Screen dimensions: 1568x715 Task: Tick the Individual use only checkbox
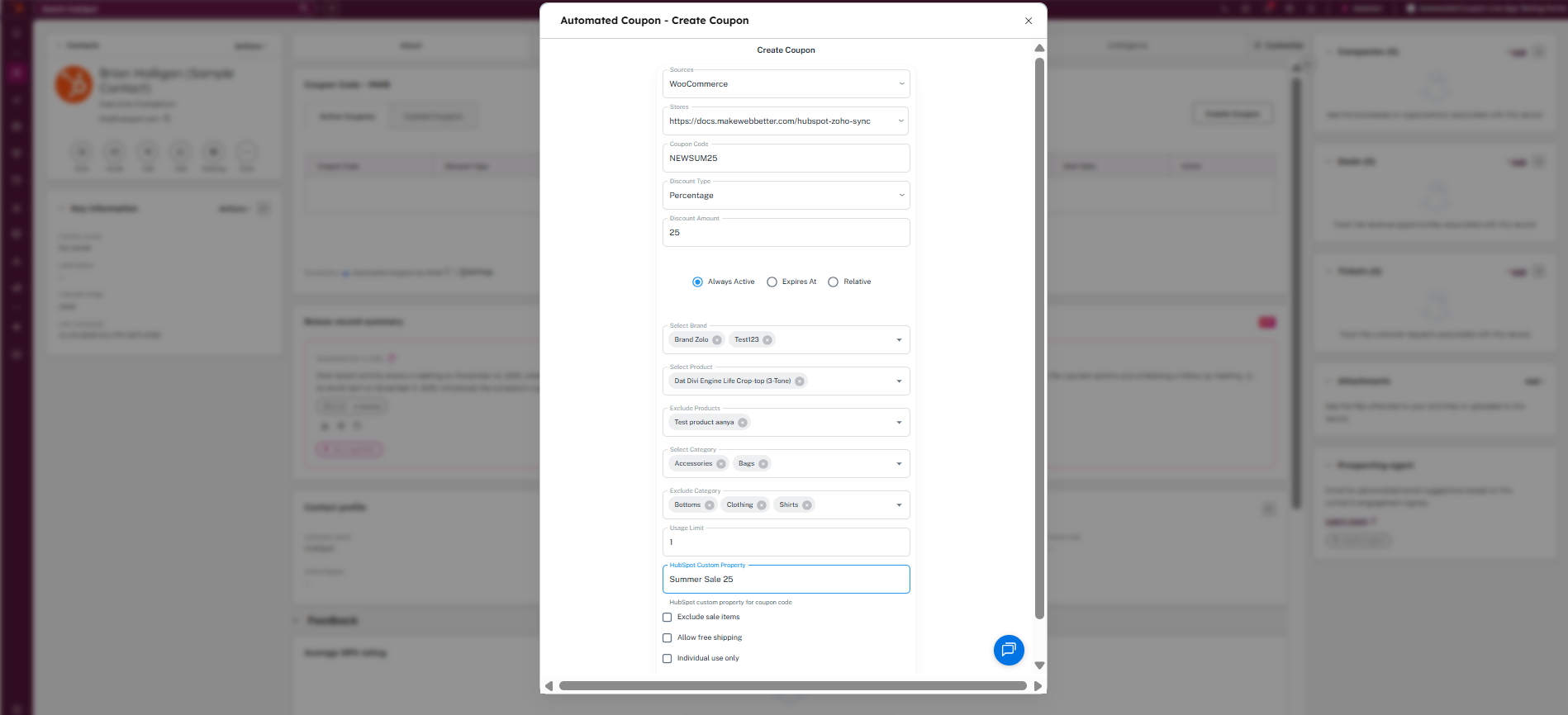pos(667,659)
